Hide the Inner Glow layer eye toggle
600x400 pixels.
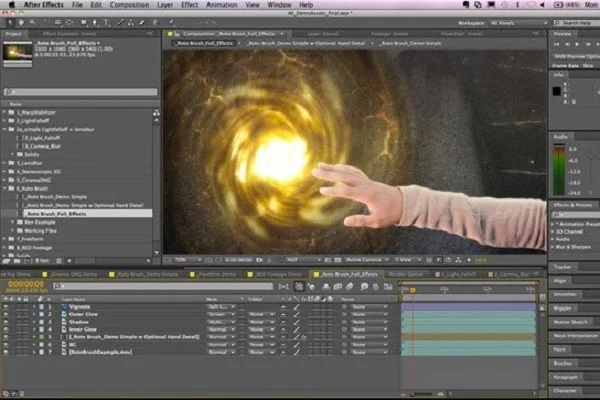[x=6, y=329]
